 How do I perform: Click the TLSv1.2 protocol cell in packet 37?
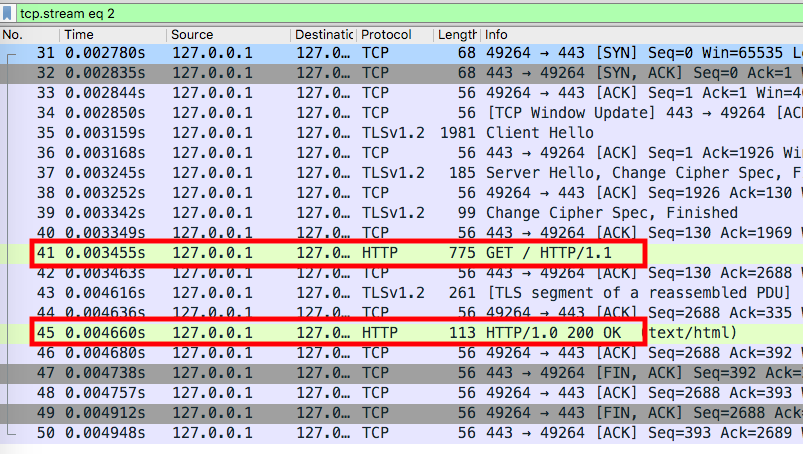(x=393, y=173)
